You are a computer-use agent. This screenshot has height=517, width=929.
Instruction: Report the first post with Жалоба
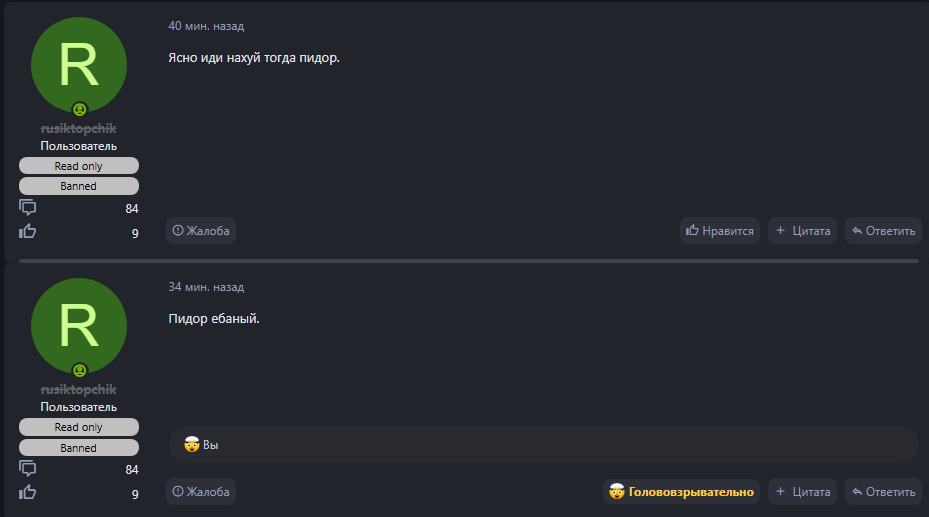pyautogui.click(x=201, y=231)
